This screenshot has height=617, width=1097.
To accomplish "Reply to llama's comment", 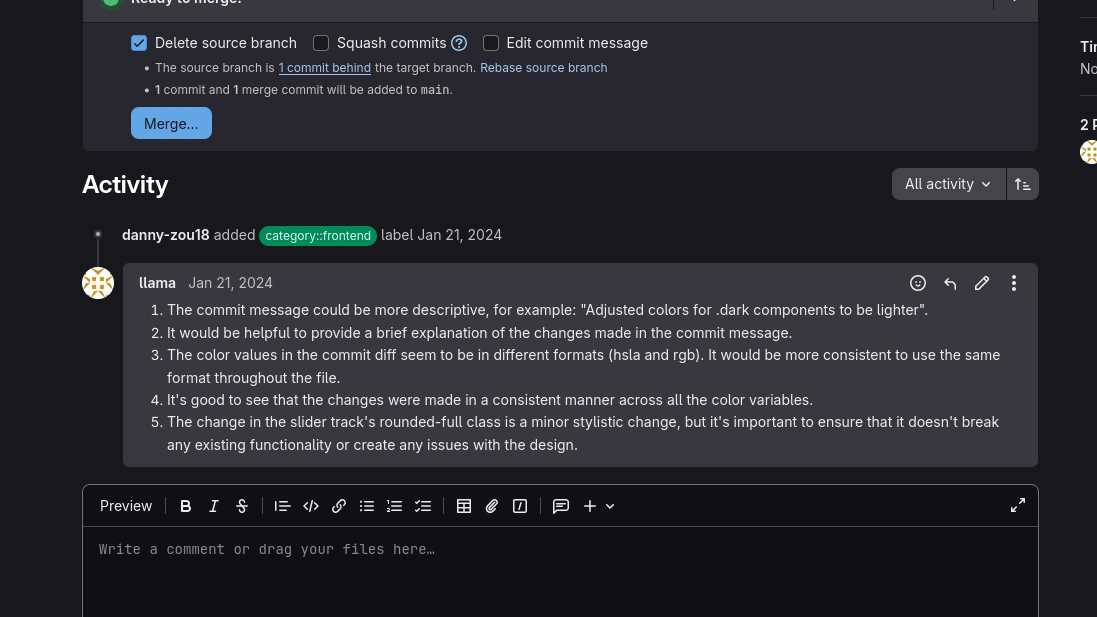I will (950, 283).
